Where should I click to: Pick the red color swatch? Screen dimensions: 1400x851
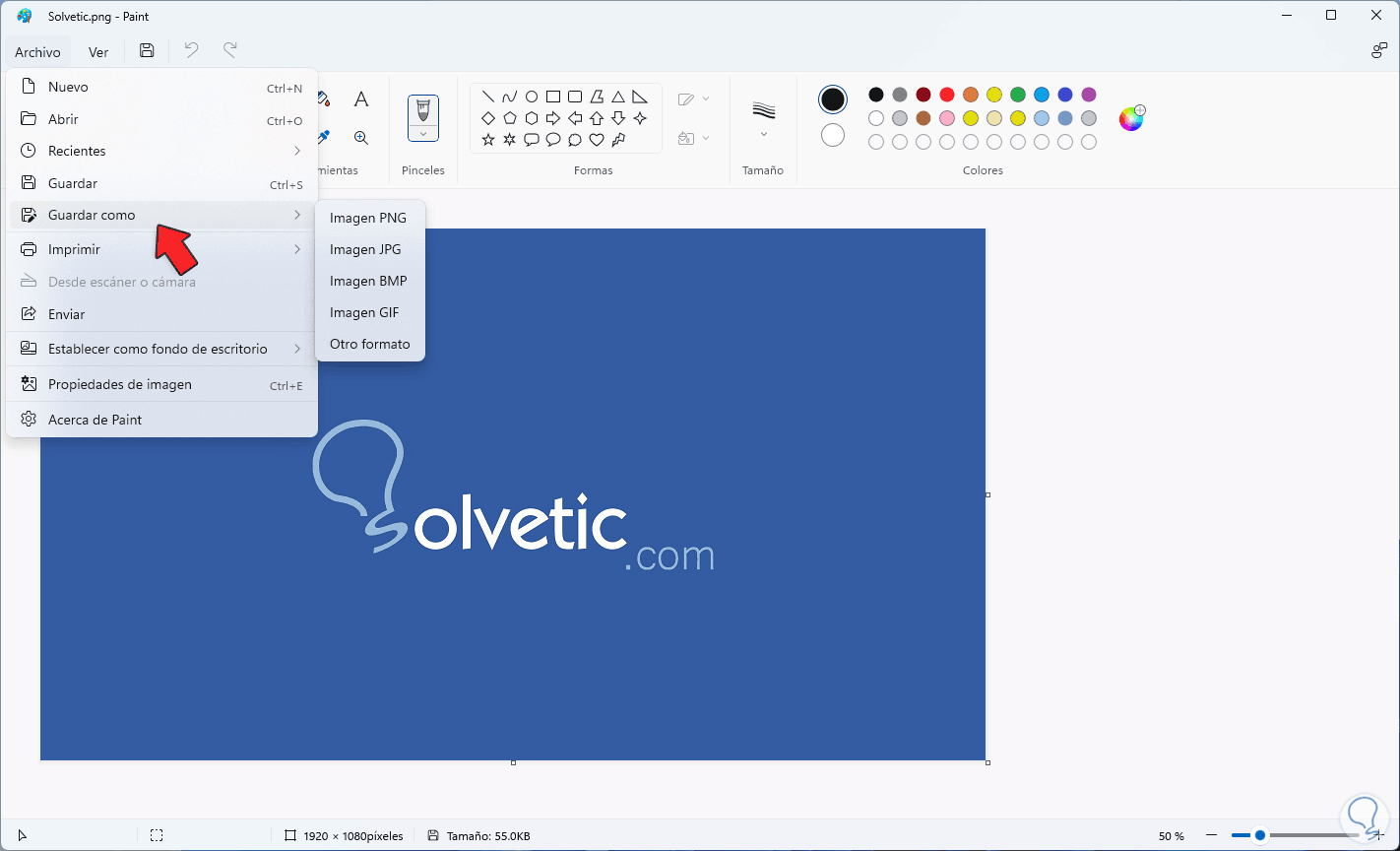point(947,95)
